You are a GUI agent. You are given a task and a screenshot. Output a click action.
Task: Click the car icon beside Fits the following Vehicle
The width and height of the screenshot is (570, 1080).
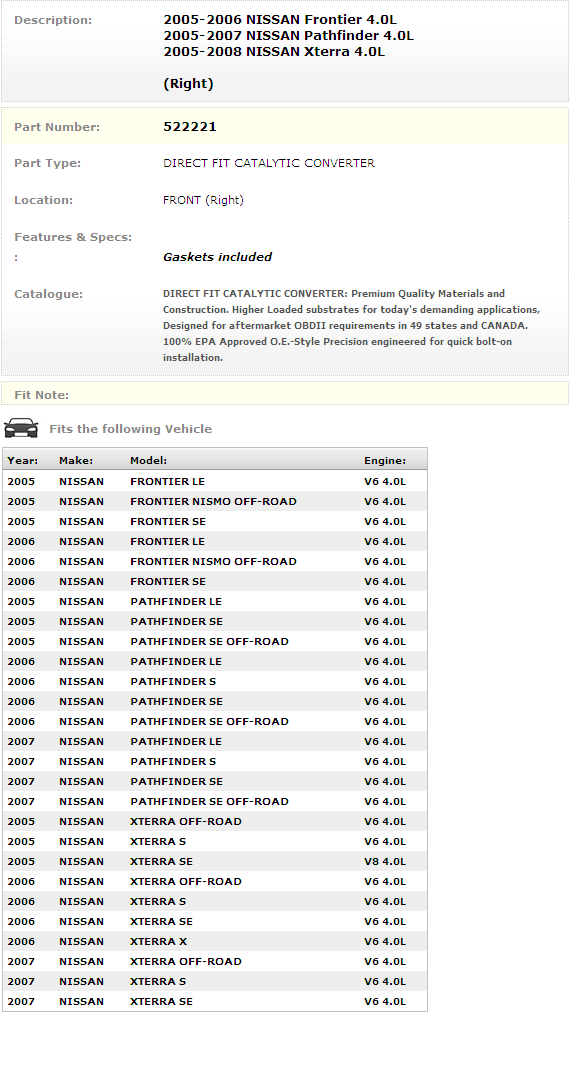(21, 428)
